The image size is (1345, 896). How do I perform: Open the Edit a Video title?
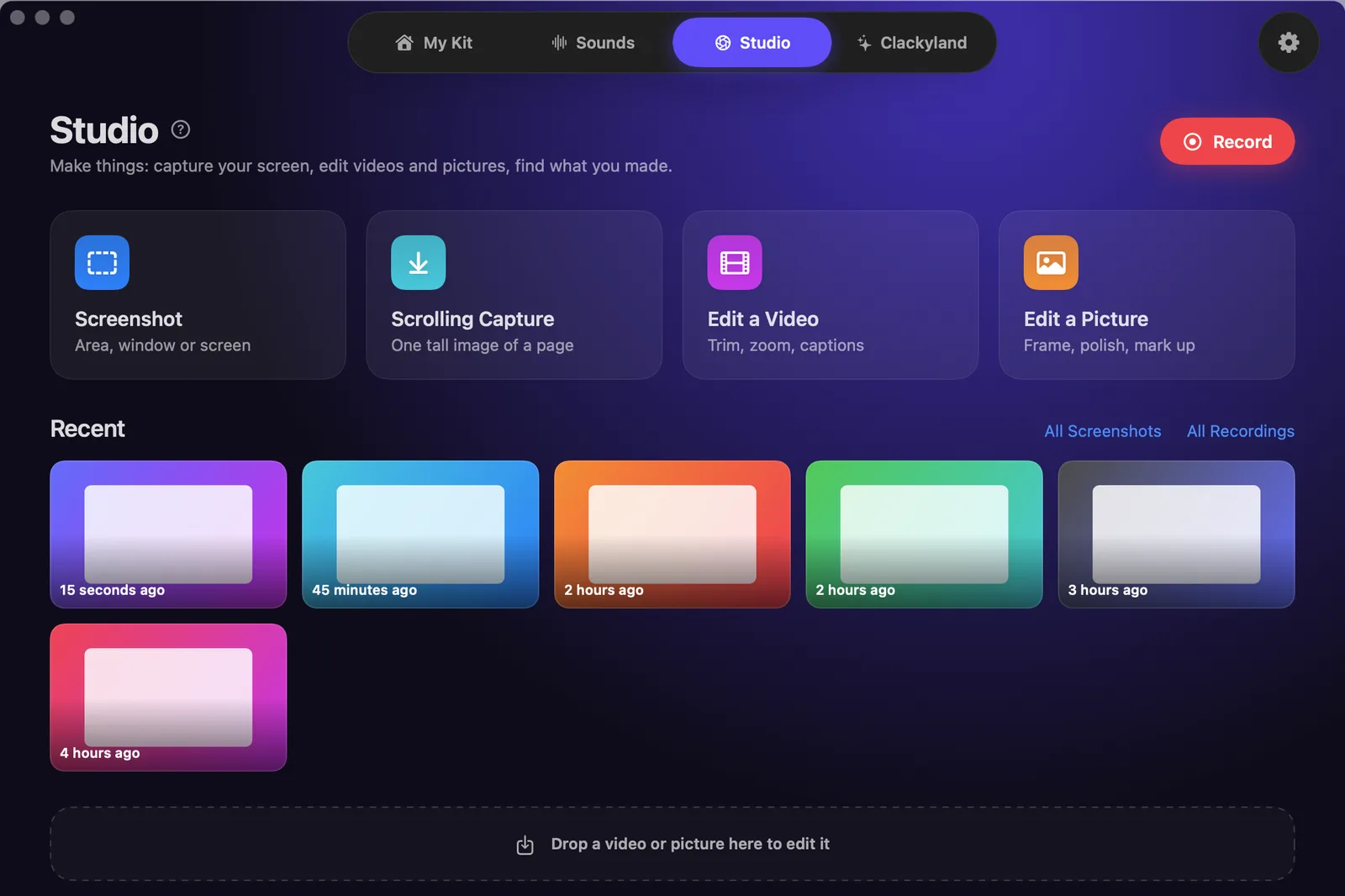(x=762, y=319)
